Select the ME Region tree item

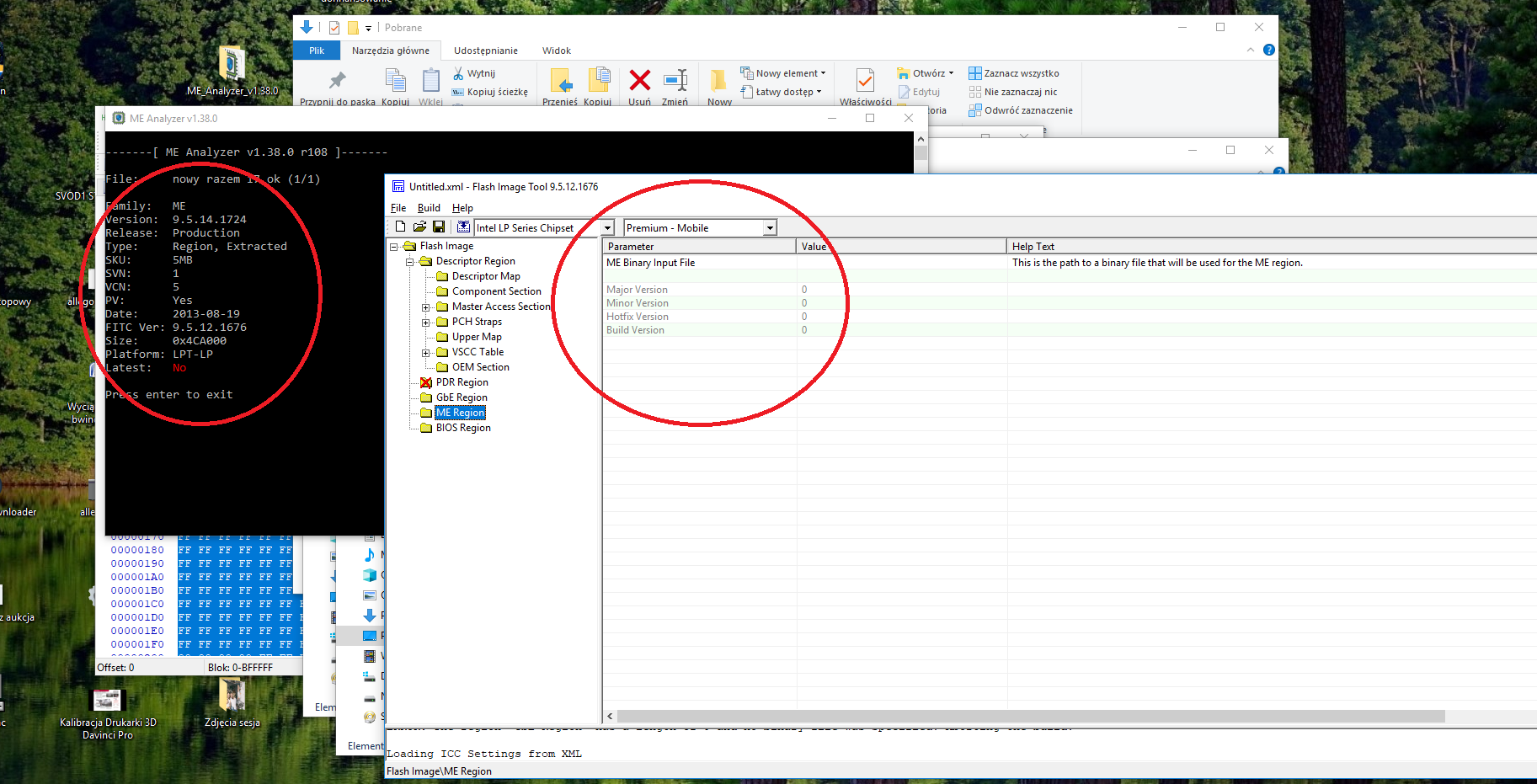460,413
